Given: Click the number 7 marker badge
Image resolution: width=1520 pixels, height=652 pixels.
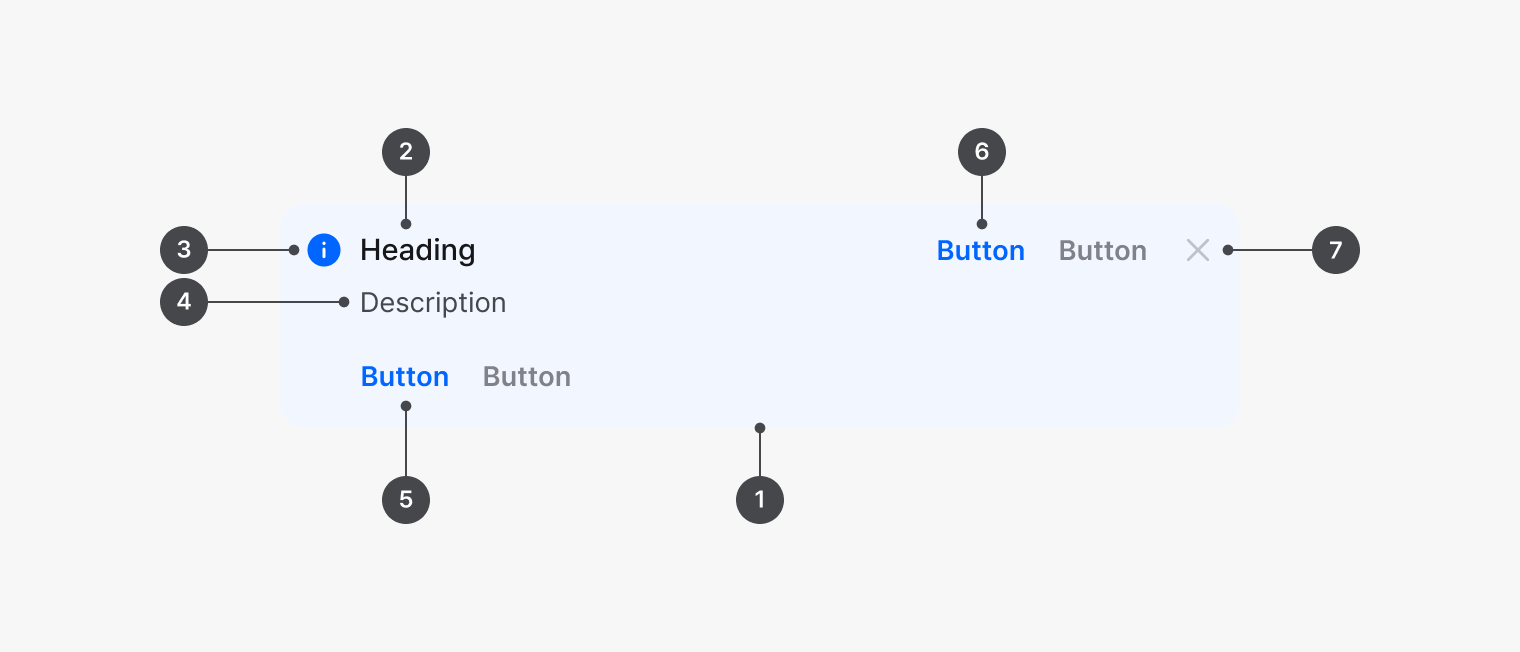Looking at the screenshot, I should (x=1336, y=250).
